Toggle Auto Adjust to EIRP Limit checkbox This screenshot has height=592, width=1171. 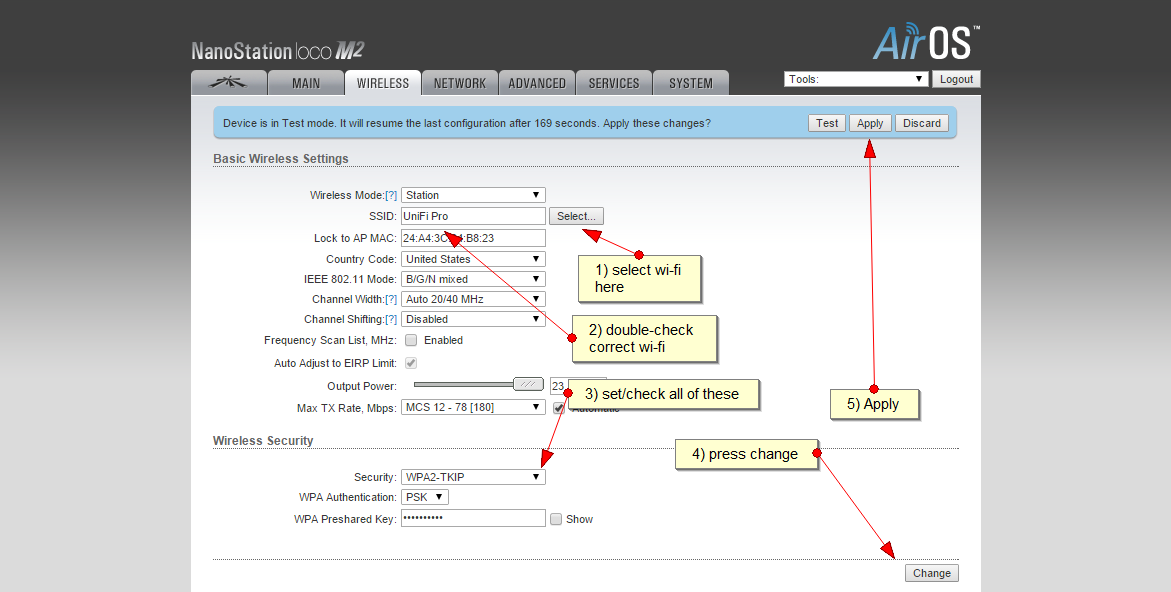411,363
